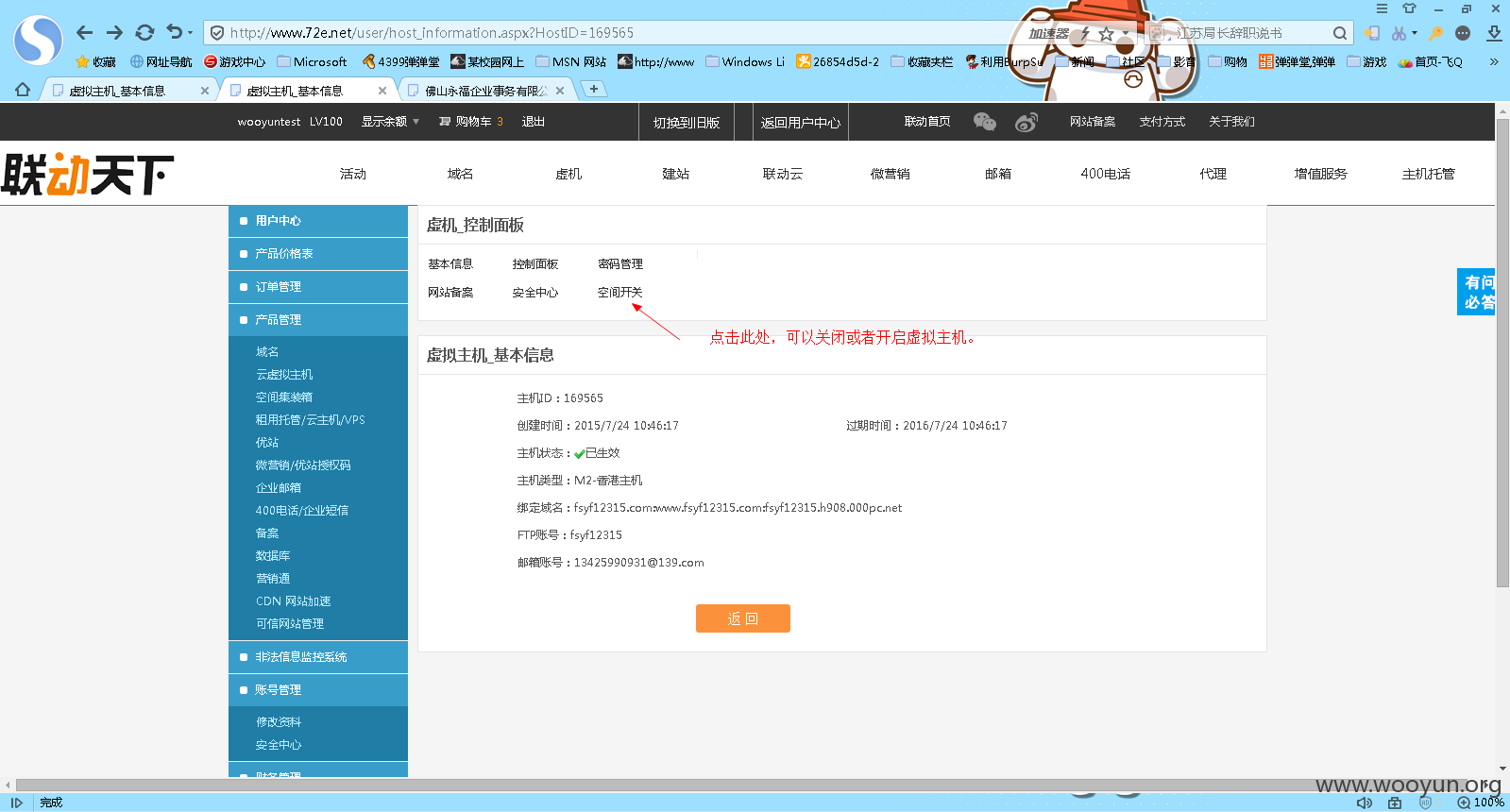1510x812 pixels.
Task: Expand 订单管理 in the sidebar
Action: pyautogui.click(x=318, y=287)
